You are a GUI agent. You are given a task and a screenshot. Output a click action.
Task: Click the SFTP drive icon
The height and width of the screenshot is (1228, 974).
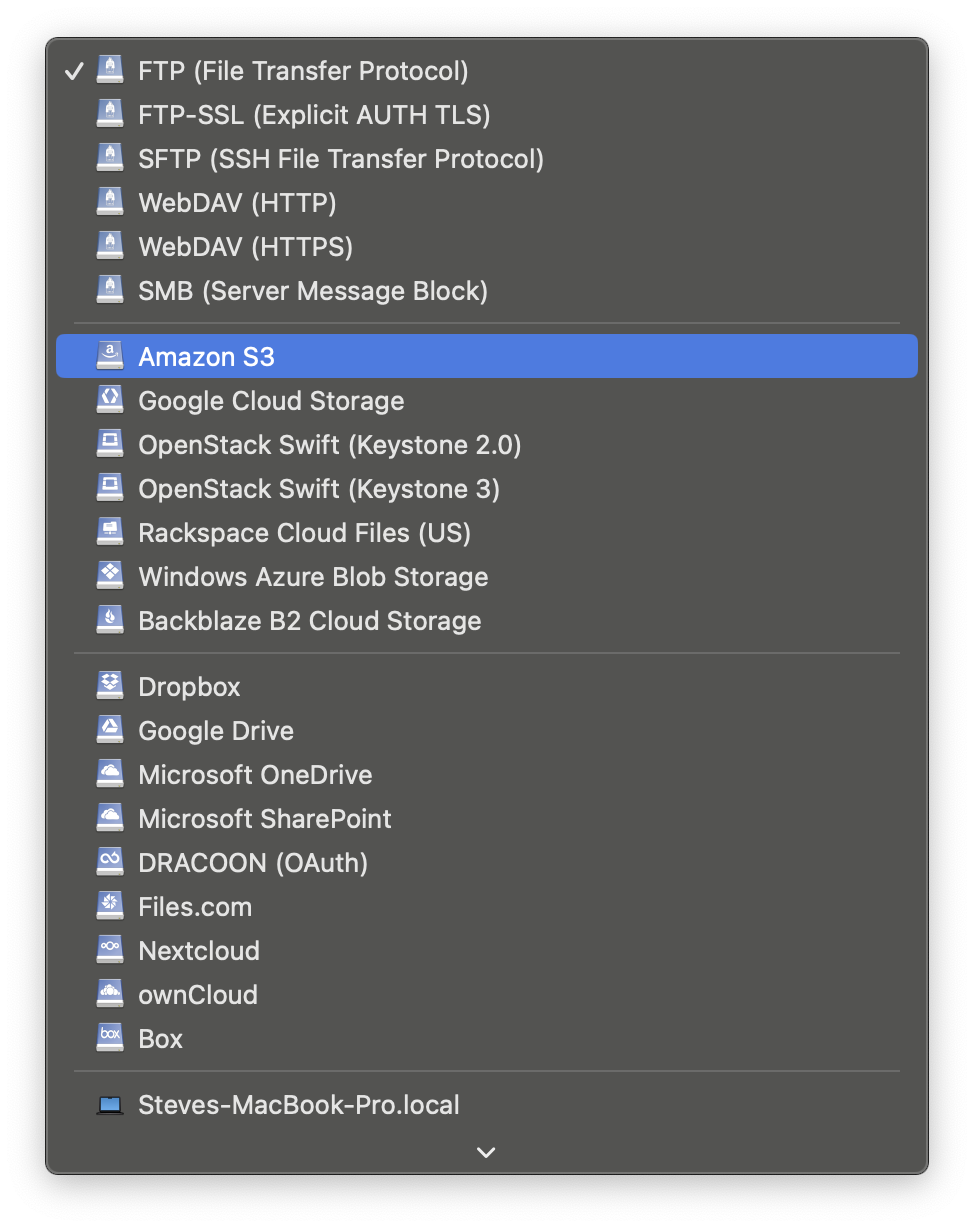110,158
